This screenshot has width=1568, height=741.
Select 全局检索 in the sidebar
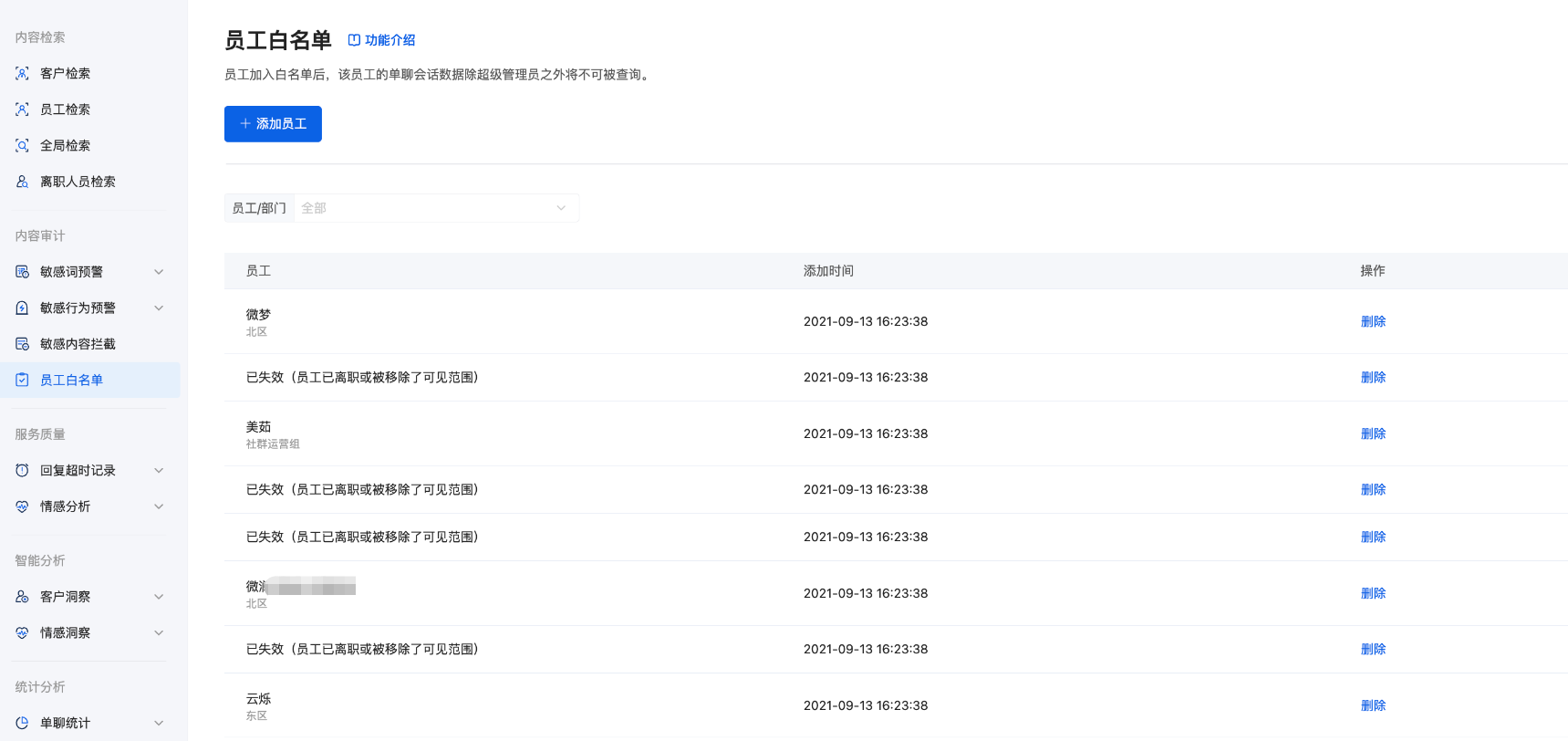[90, 145]
